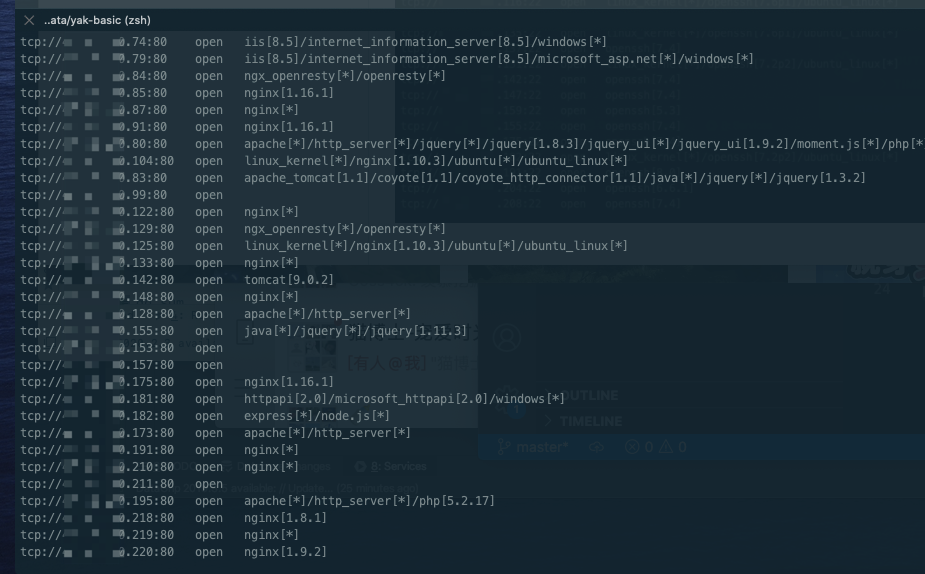Click nginx[*] on the .122:80 row

click(x=271, y=212)
